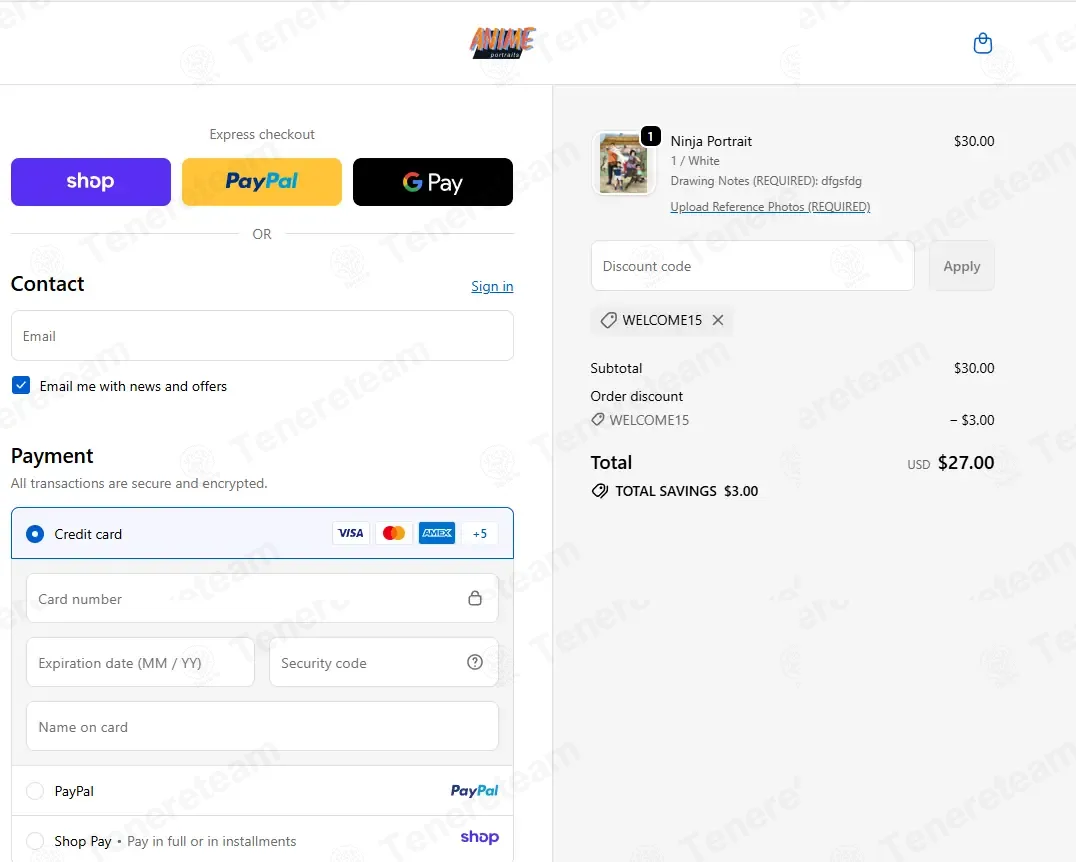
Task: Click the 'Express checkout' heading
Action: [x=262, y=135]
